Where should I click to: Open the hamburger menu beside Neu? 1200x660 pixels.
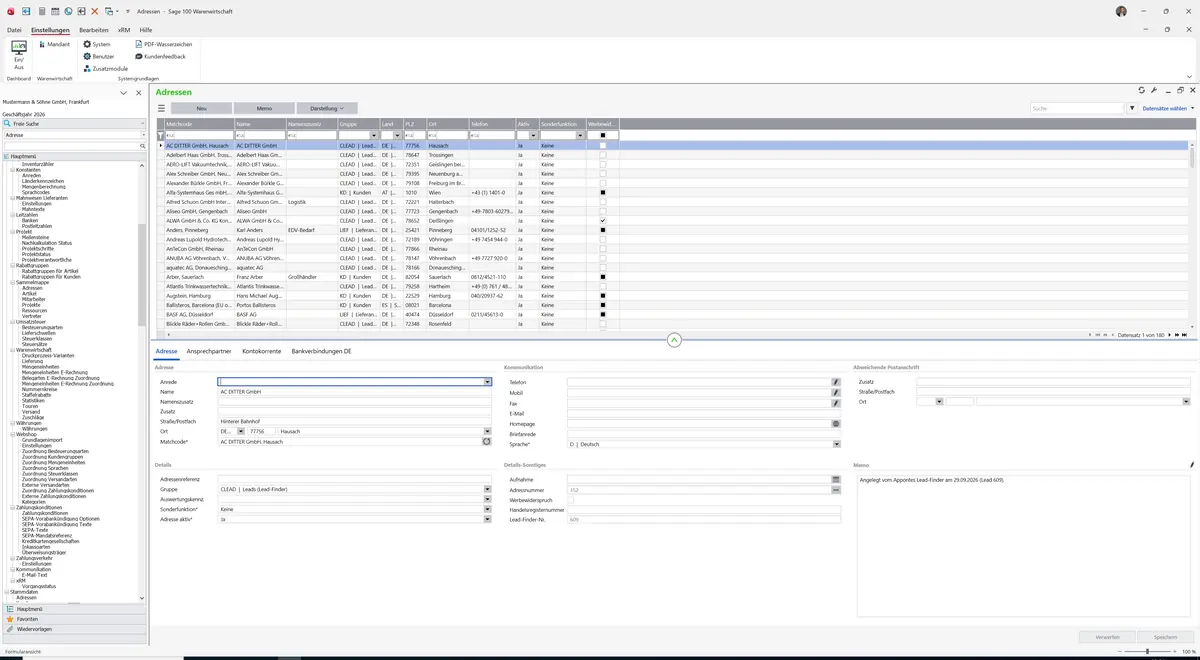tap(161, 108)
